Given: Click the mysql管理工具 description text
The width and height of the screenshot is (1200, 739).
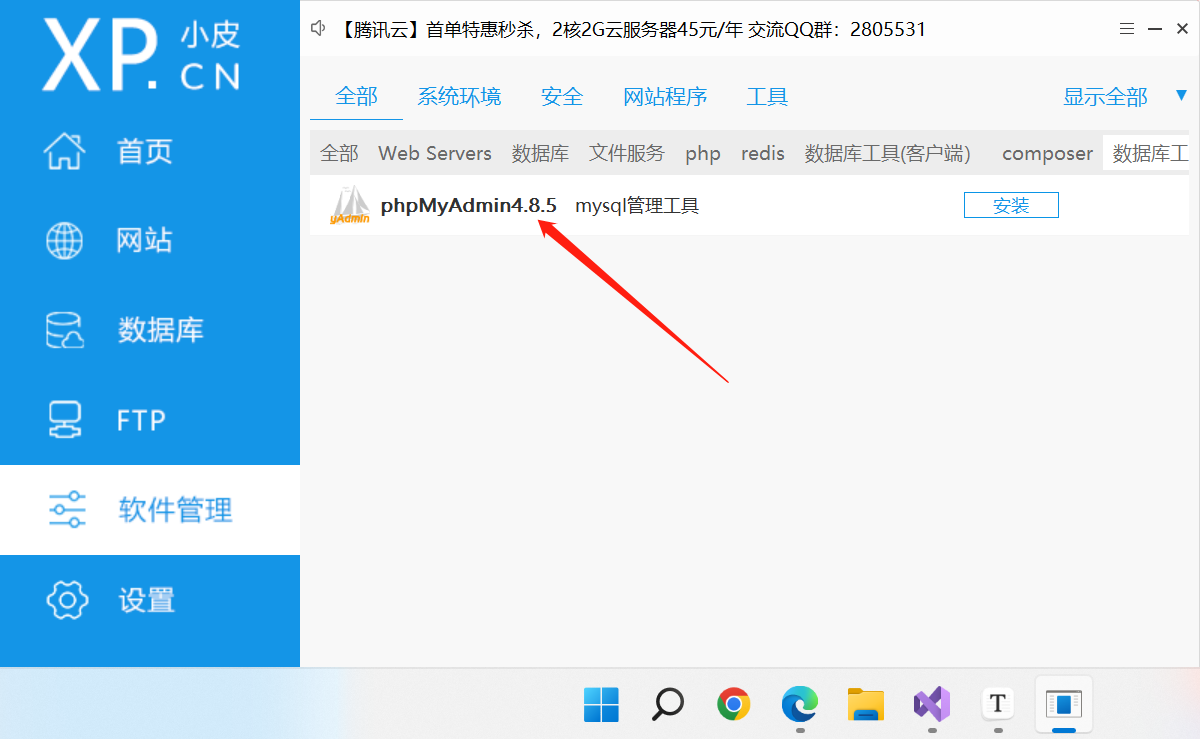Looking at the screenshot, I should [637, 206].
